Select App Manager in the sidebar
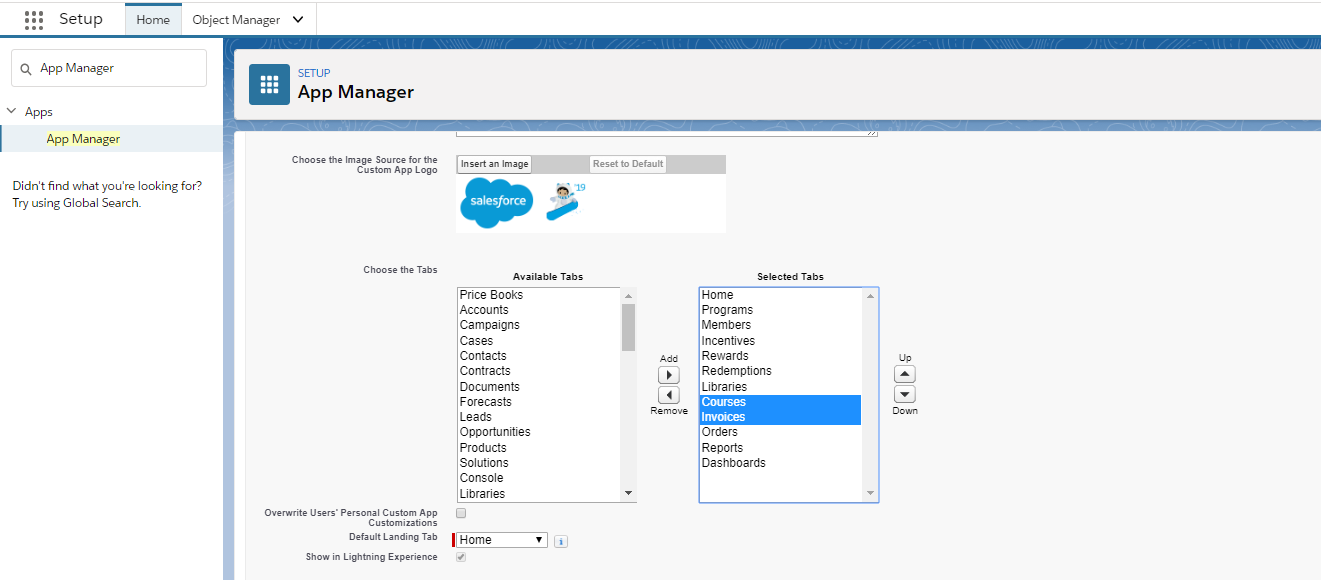The width and height of the screenshot is (1321, 580). [83, 139]
